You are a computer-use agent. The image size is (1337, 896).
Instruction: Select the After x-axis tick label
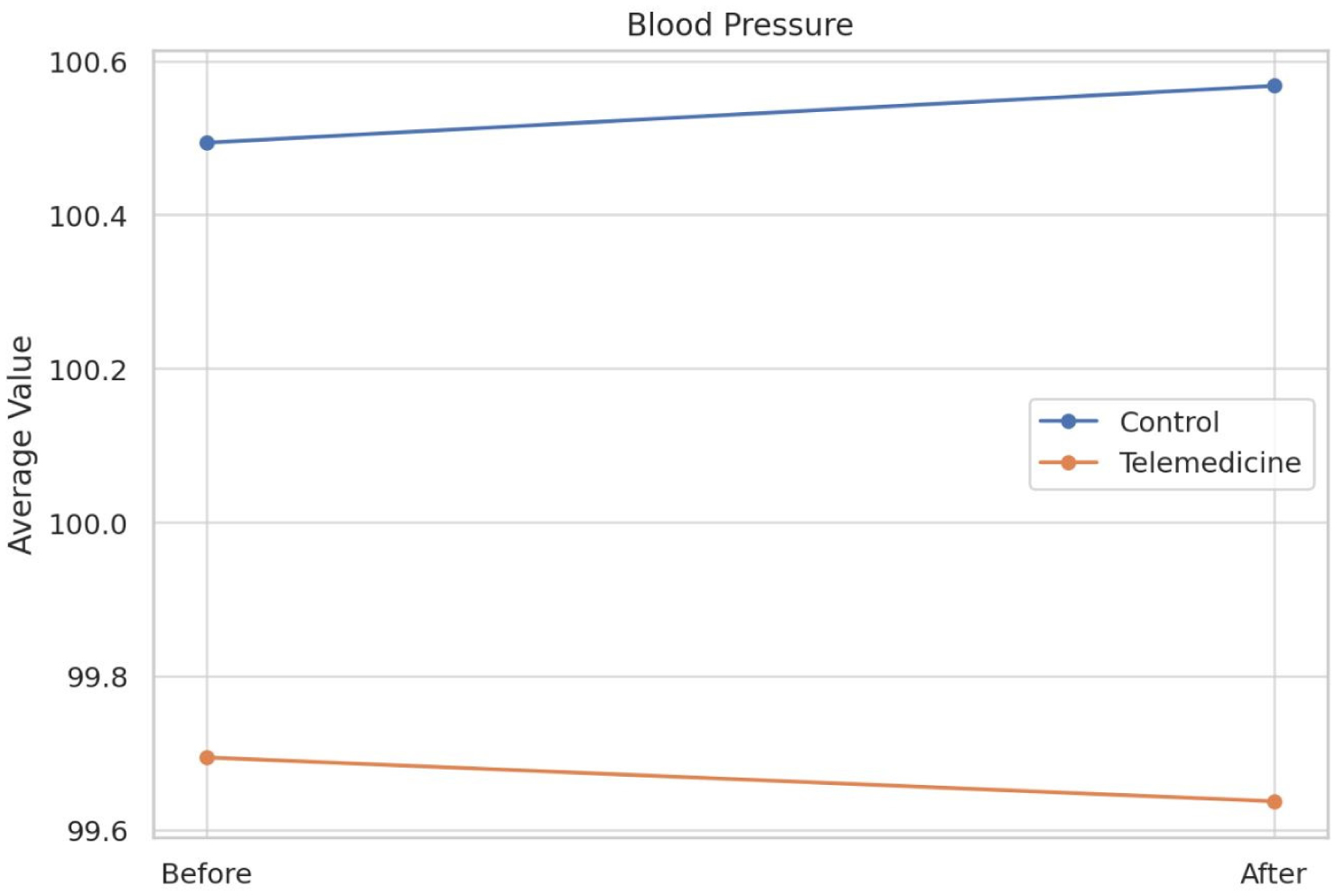(1273, 874)
